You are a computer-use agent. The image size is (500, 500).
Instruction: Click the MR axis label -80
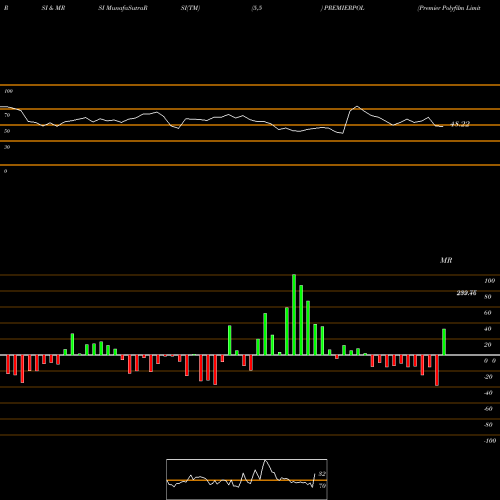tap(488, 425)
